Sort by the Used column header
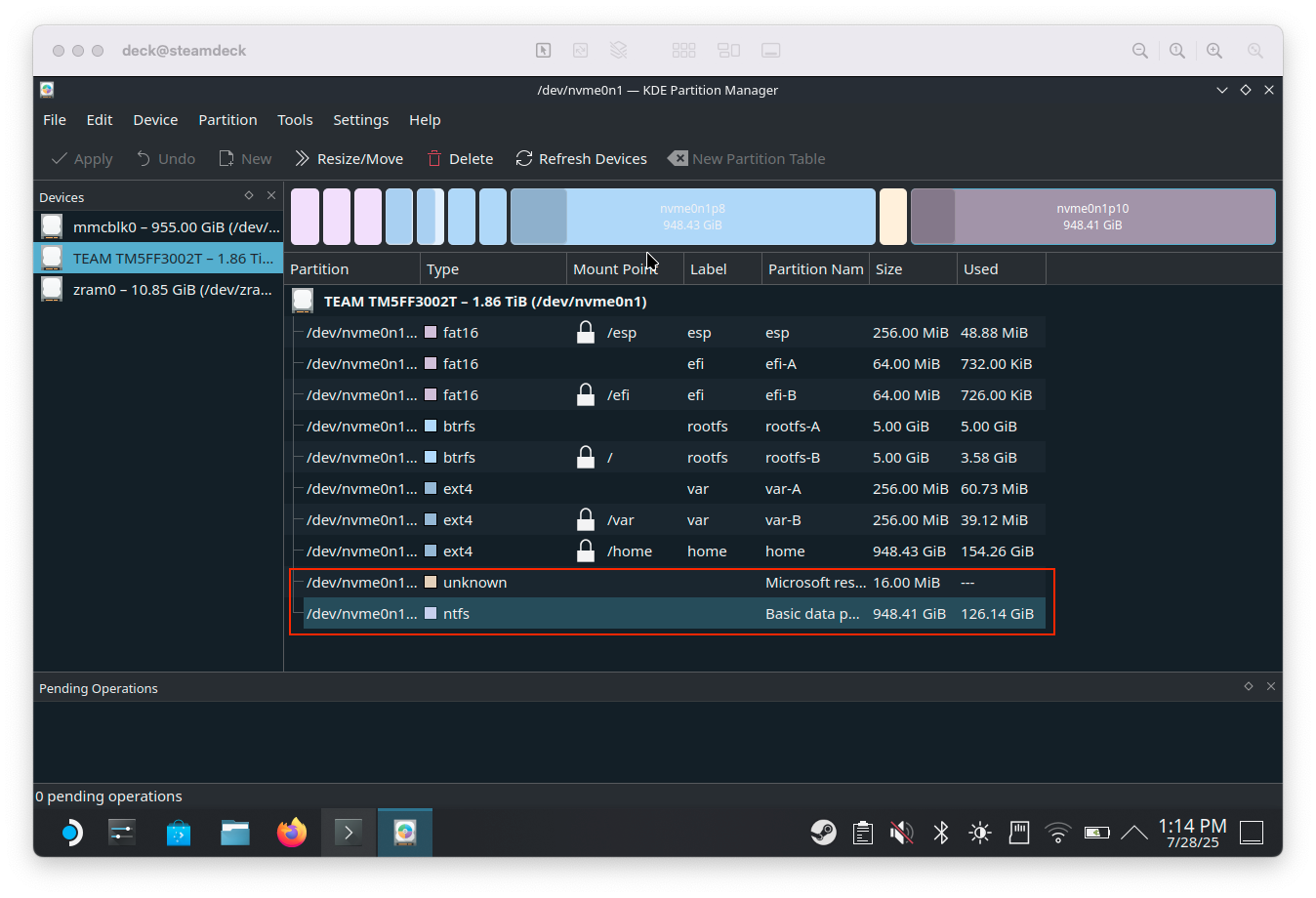The image size is (1316, 898). (1001, 269)
